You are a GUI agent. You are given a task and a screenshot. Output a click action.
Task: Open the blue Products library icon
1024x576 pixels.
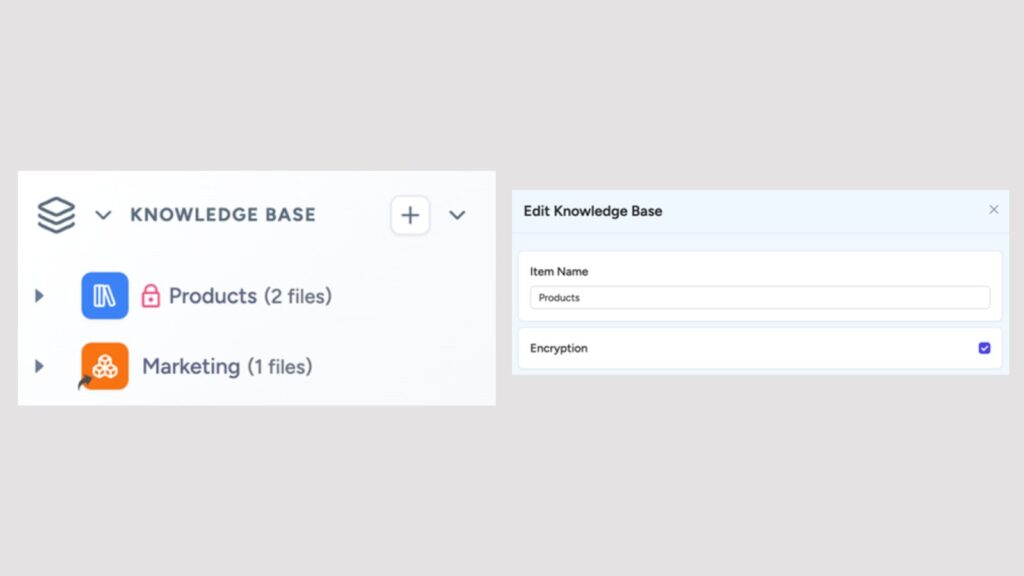(x=104, y=295)
